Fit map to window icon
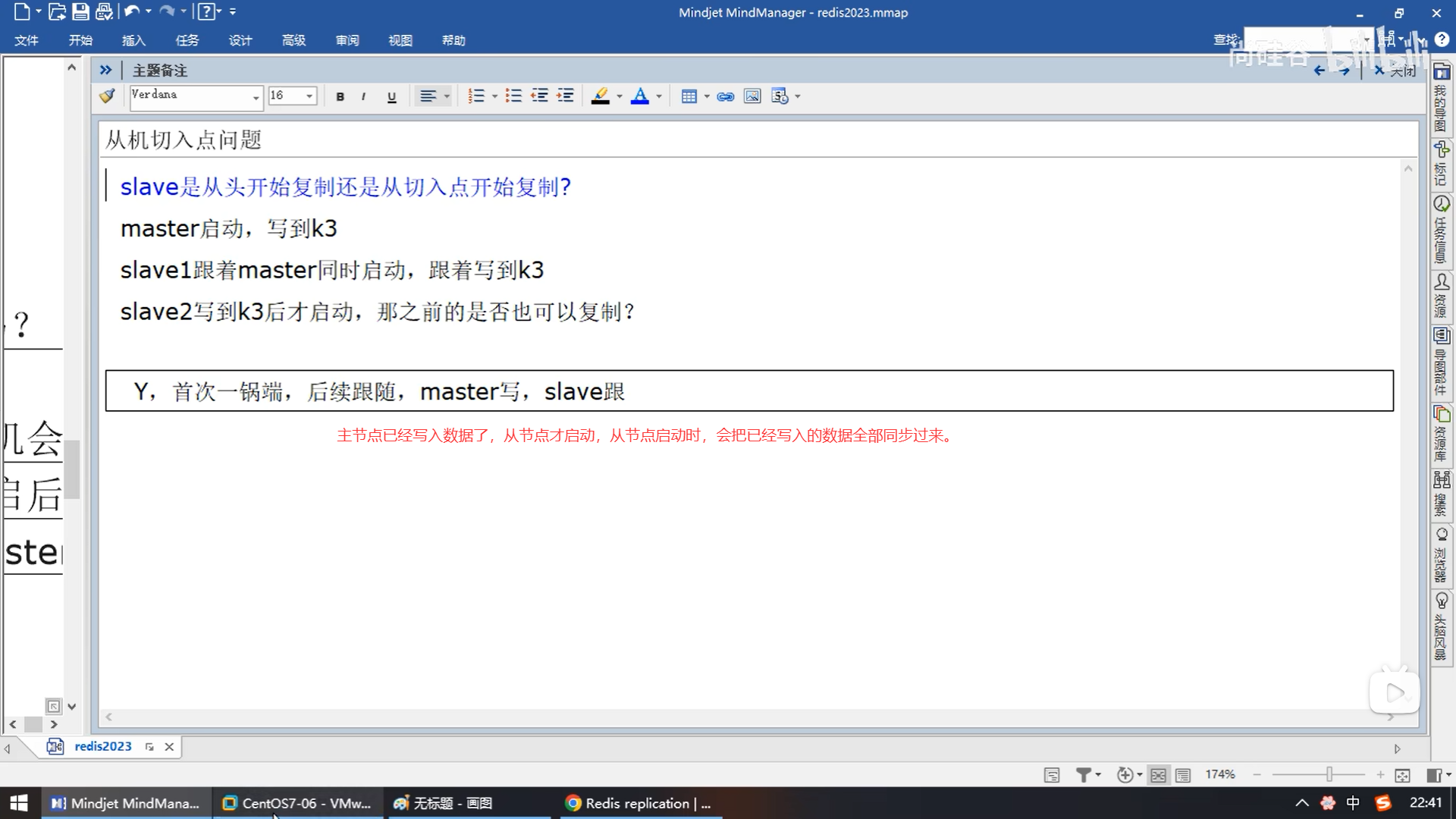Screen dimensions: 1456x819 [1402, 774]
